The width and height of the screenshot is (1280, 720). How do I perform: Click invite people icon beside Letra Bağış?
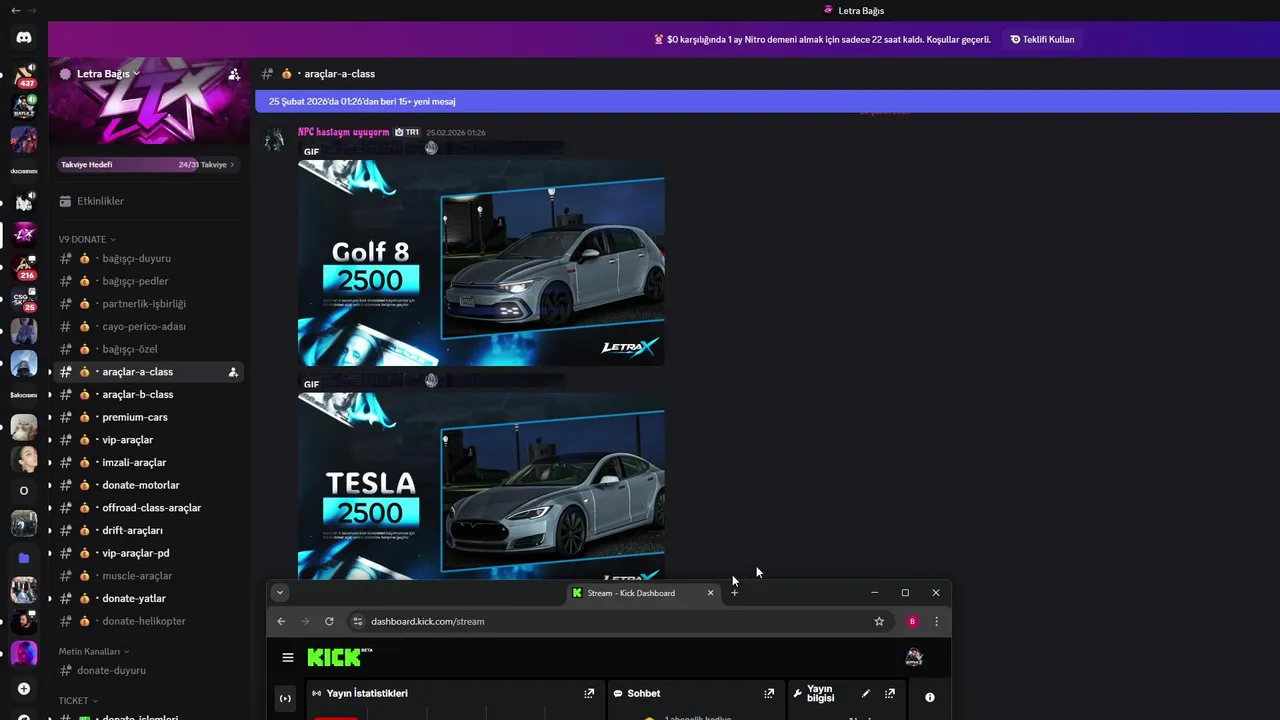click(x=234, y=74)
